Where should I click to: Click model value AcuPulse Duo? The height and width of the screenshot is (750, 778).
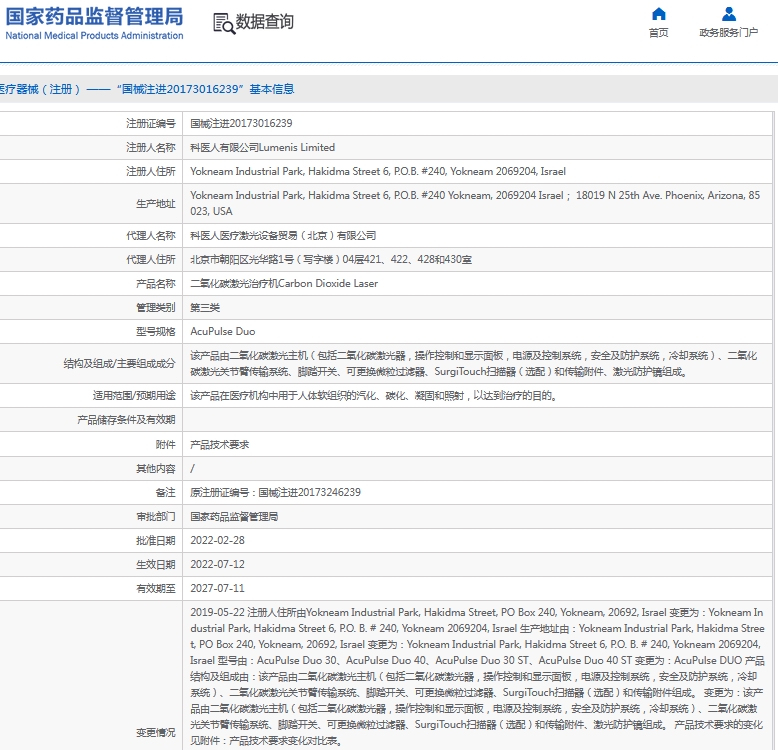(x=223, y=331)
